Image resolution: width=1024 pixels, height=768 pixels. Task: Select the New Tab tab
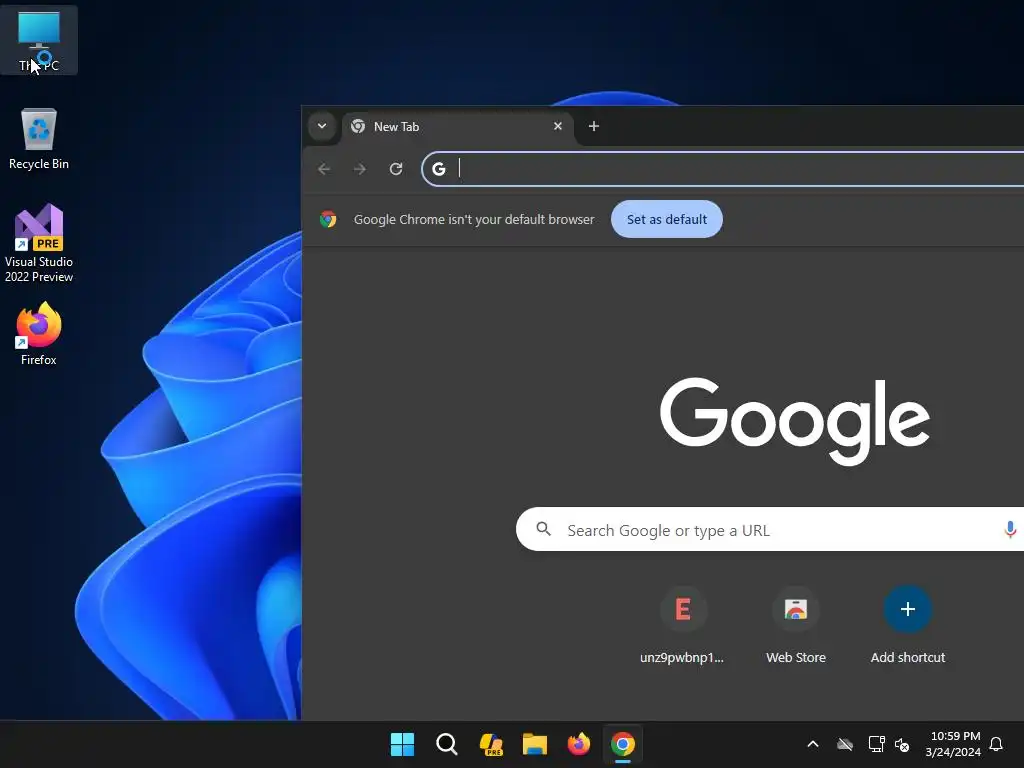[x=457, y=127]
